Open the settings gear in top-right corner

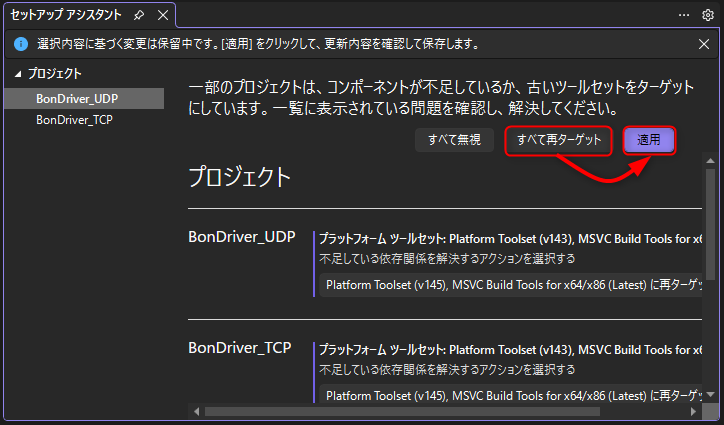click(708, 15)
